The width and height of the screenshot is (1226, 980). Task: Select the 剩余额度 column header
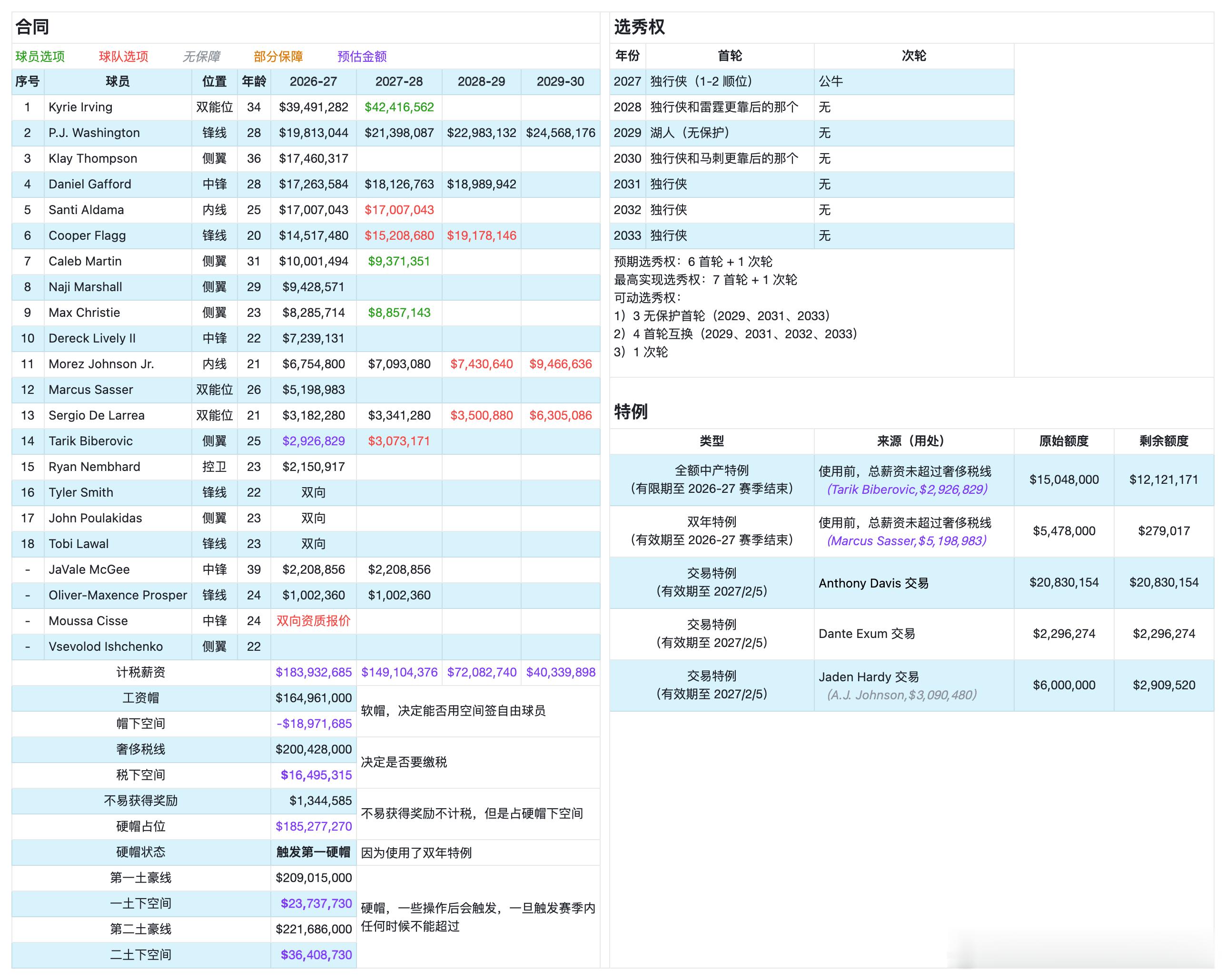[x=1164, y=441]
